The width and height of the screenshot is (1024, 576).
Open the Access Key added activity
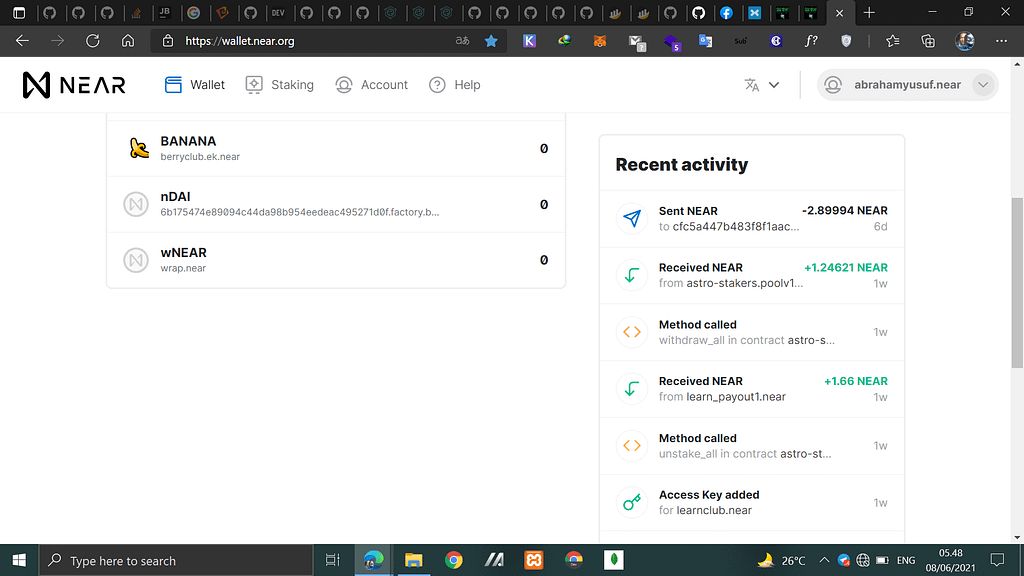point(752,503)
